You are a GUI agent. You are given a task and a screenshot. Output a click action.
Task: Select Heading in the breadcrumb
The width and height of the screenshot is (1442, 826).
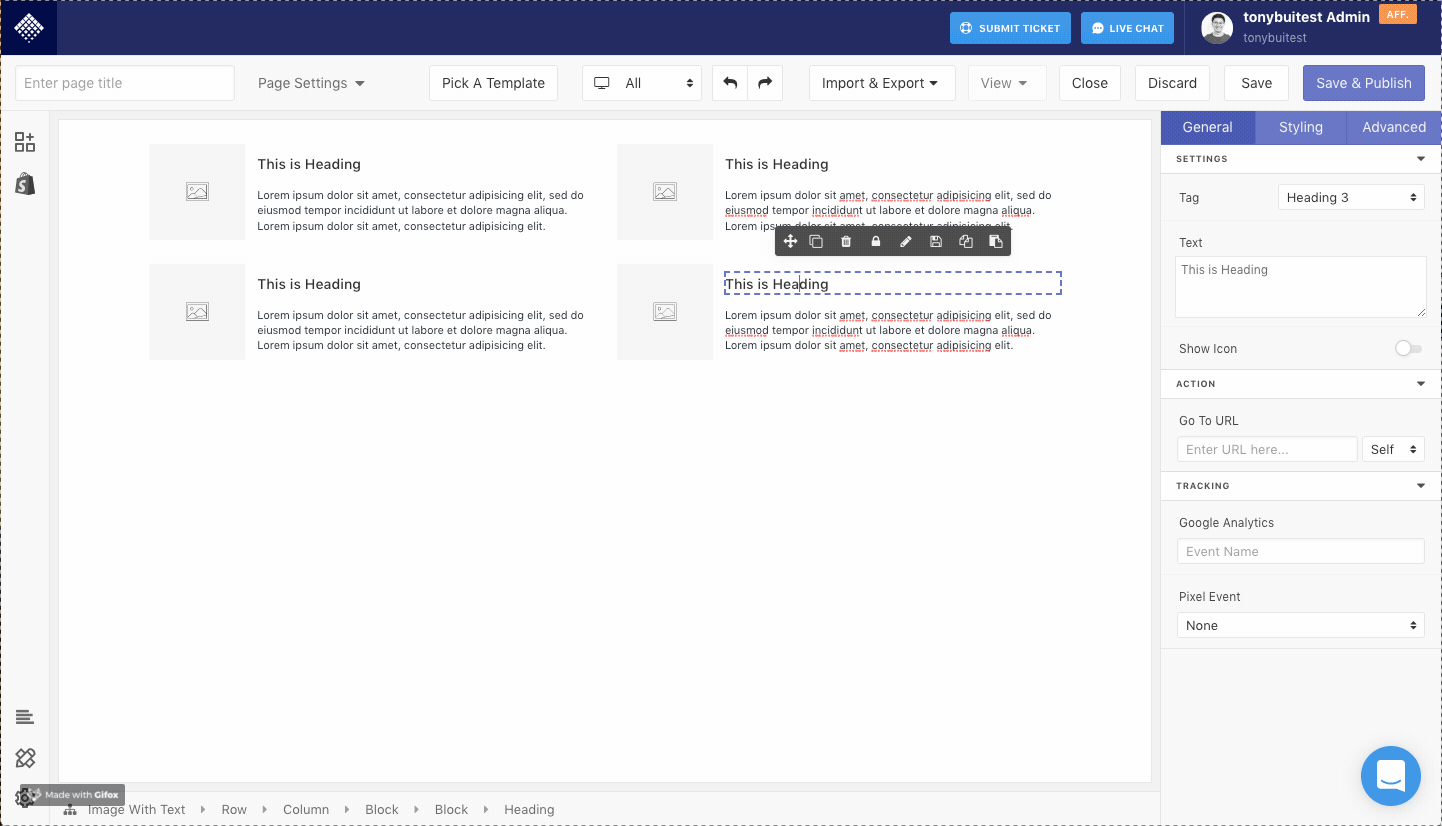click(529, 810)
